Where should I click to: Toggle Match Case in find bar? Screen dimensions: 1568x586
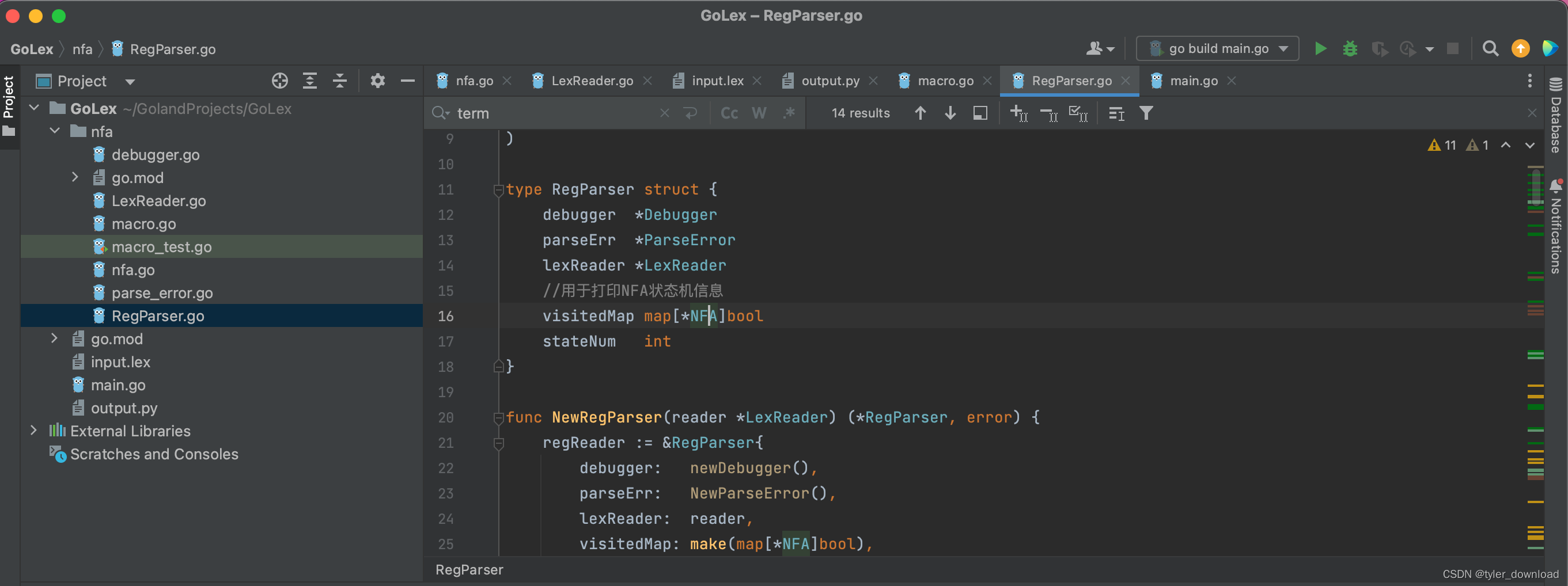(729, 113)
